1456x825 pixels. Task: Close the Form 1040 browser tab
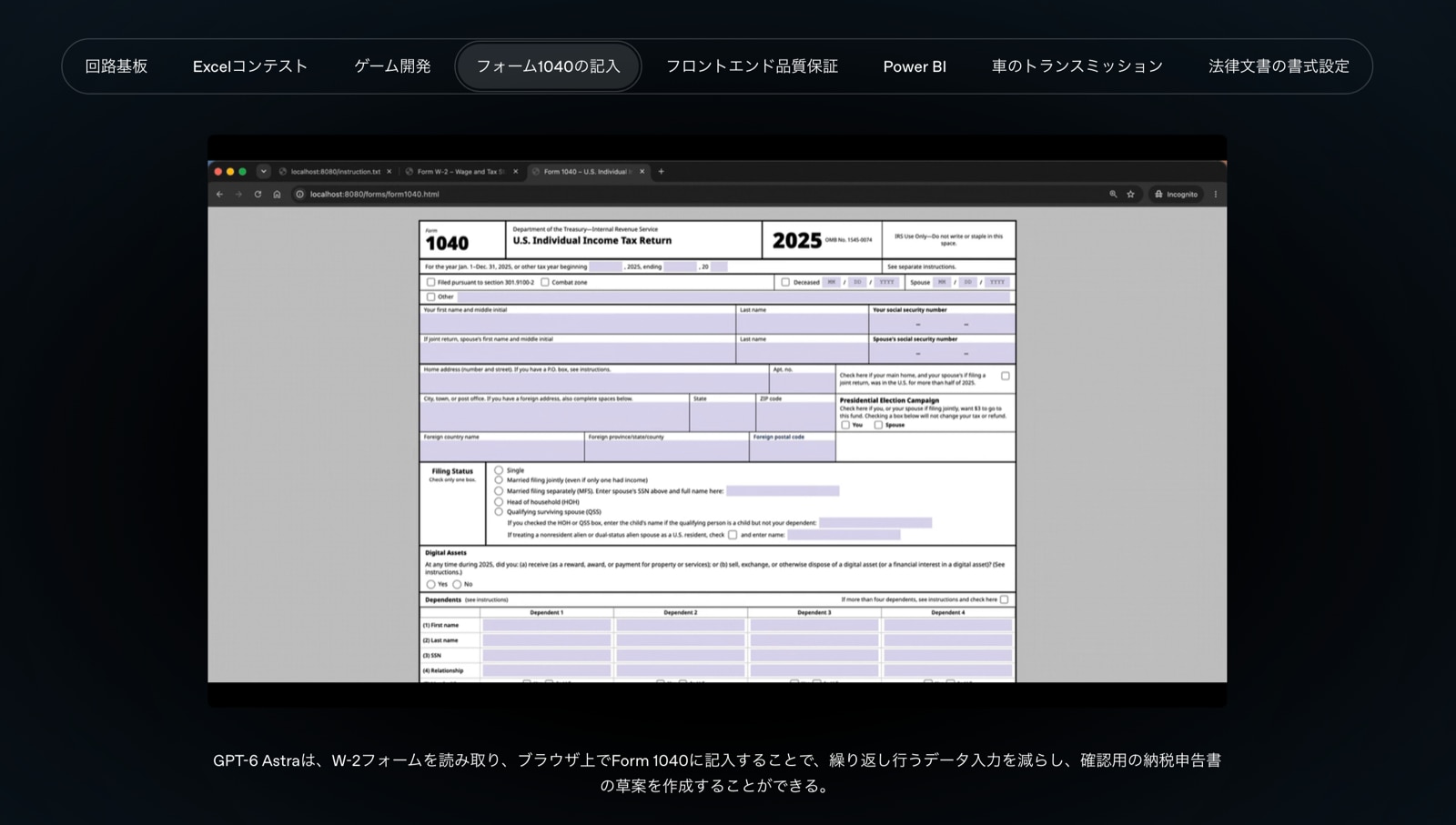pos(642,171)
